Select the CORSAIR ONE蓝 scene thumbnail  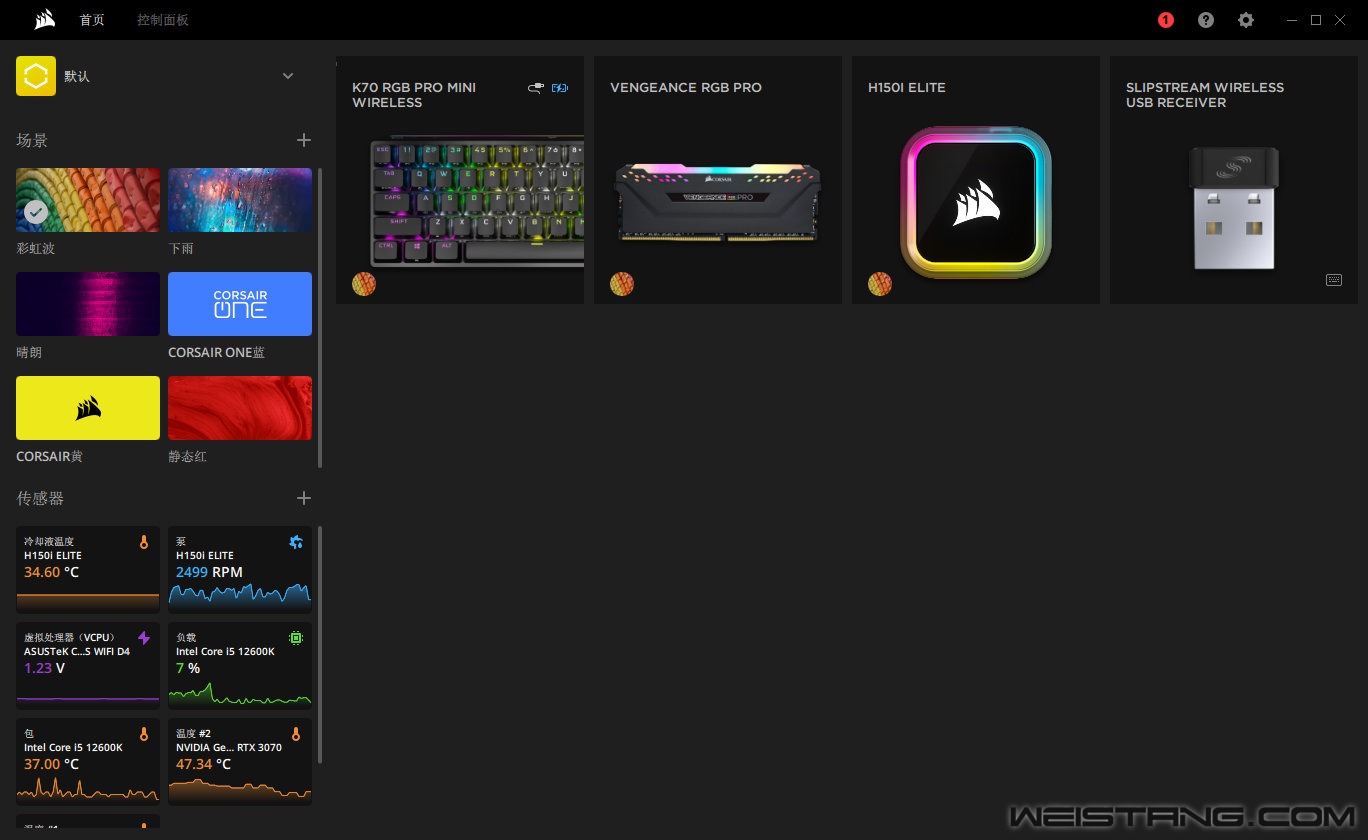240,304
